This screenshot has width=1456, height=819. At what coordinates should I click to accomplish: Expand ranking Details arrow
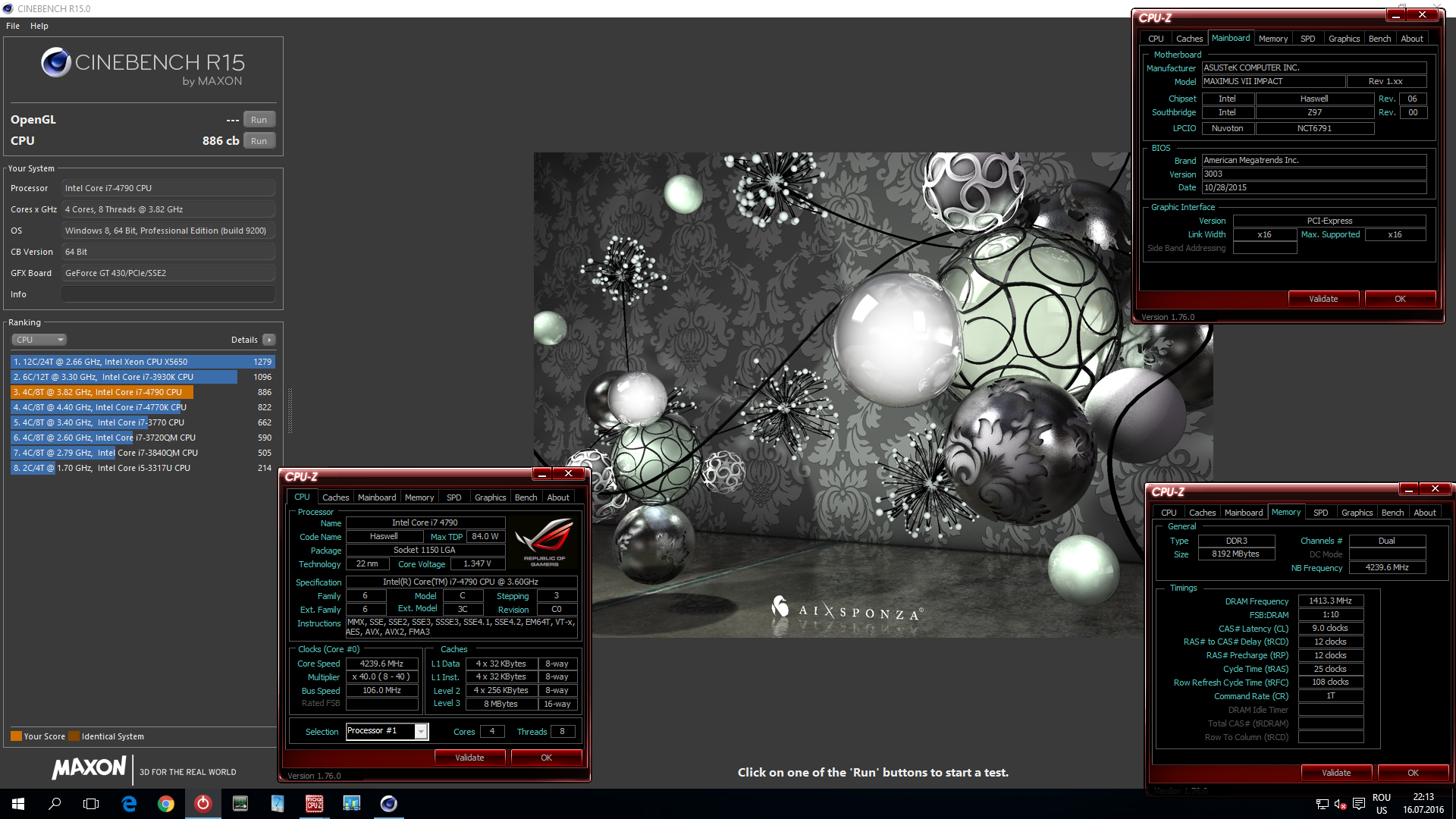coord(269,340)
